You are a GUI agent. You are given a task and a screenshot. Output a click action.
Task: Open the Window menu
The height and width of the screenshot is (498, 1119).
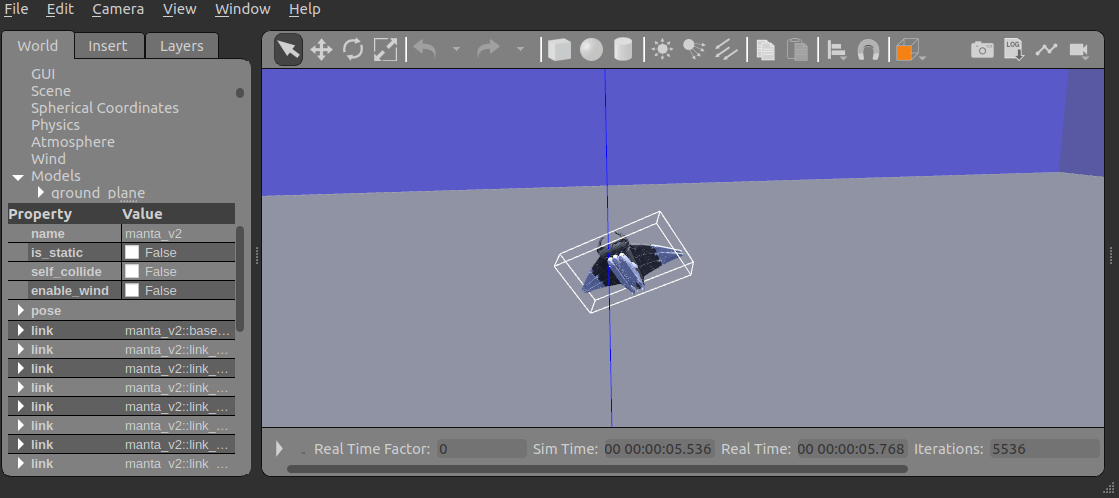click(x=243, y=9)
